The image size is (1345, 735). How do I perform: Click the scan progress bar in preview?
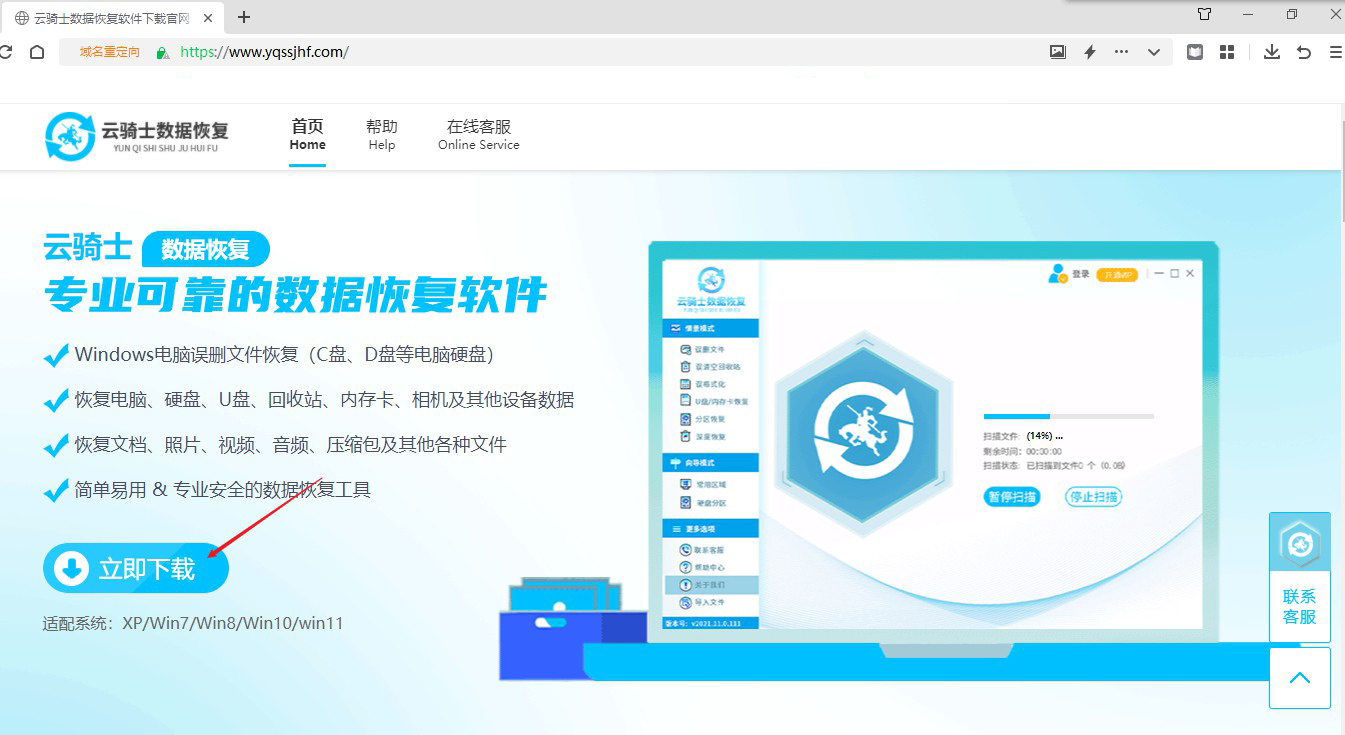point(1068,416)
